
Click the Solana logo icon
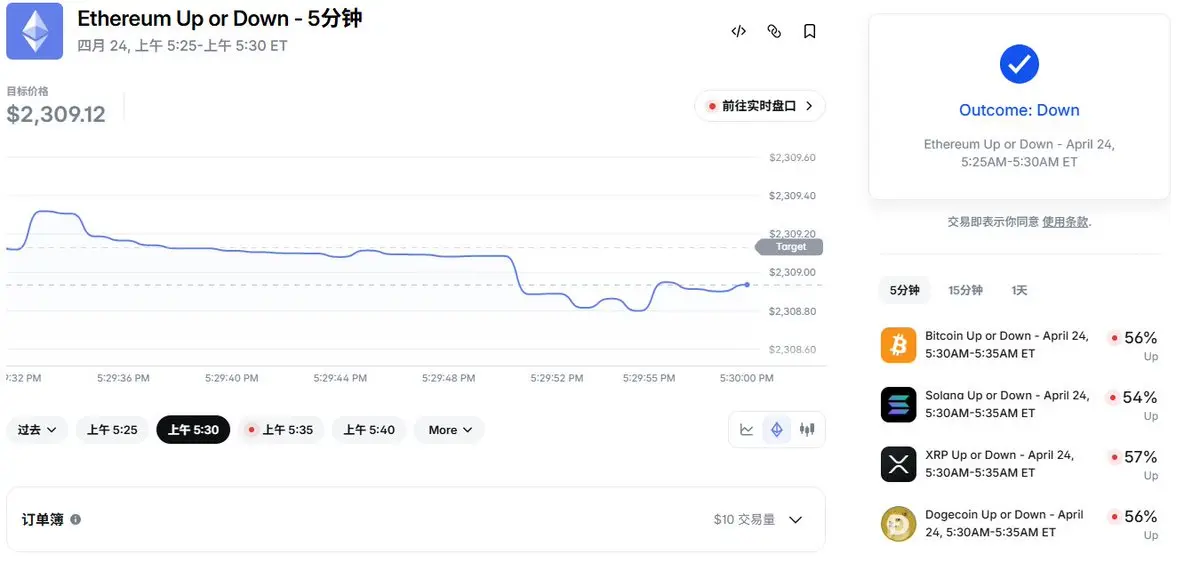tap(898, 404)
